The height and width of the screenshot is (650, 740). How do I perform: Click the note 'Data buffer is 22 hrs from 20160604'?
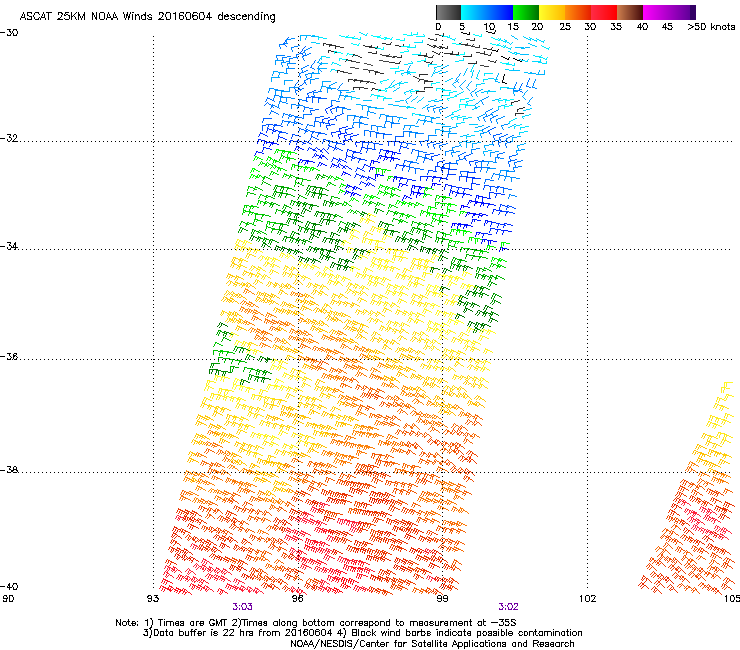(243, 633)
